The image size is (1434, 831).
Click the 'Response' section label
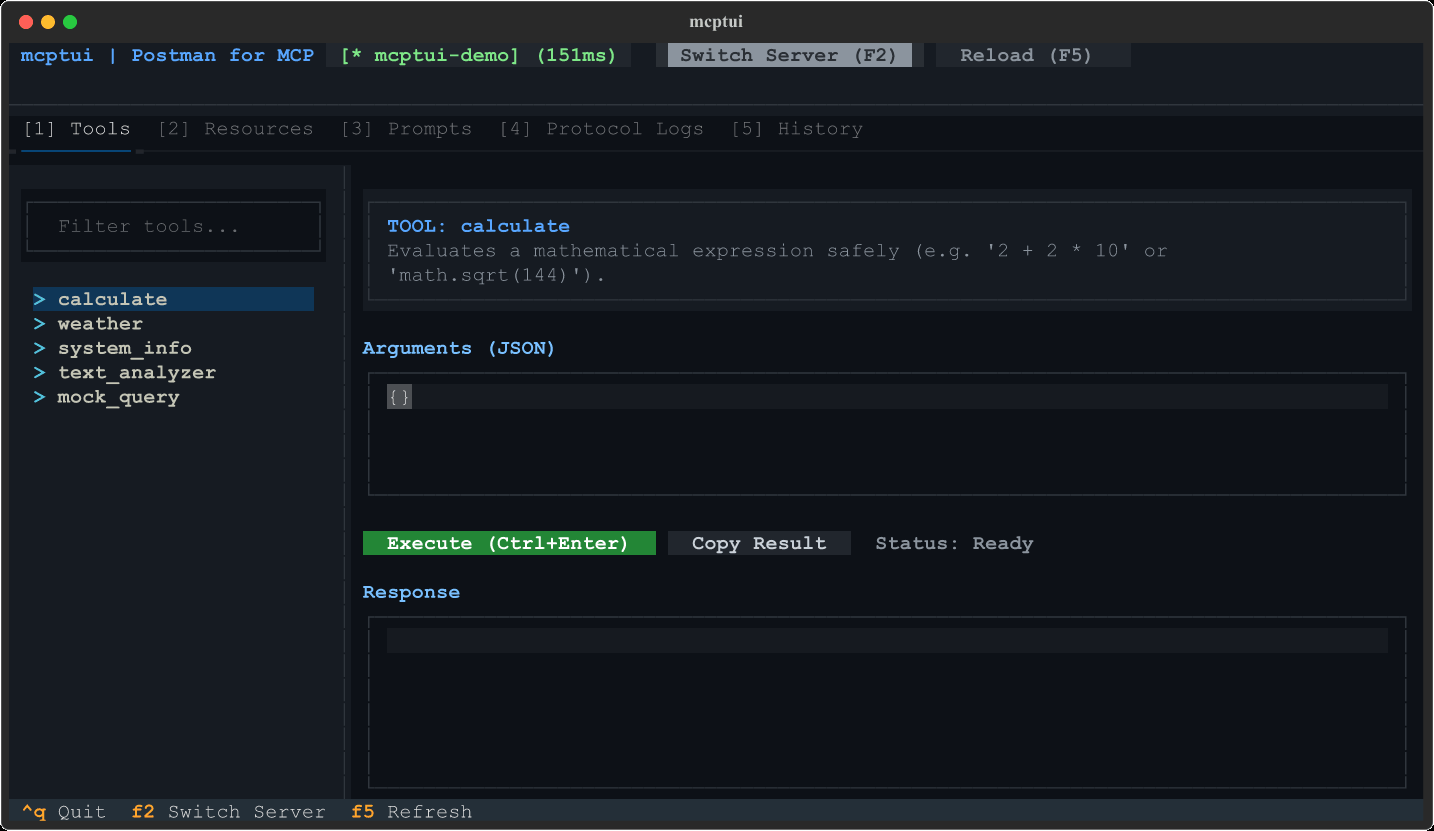pos(411,592)
